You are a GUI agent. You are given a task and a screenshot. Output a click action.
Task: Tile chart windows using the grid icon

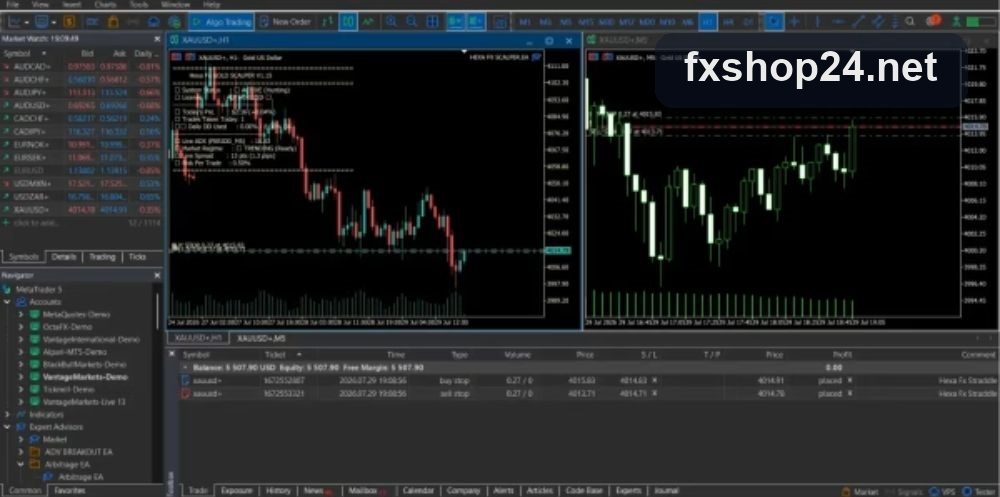coord(432,22)
